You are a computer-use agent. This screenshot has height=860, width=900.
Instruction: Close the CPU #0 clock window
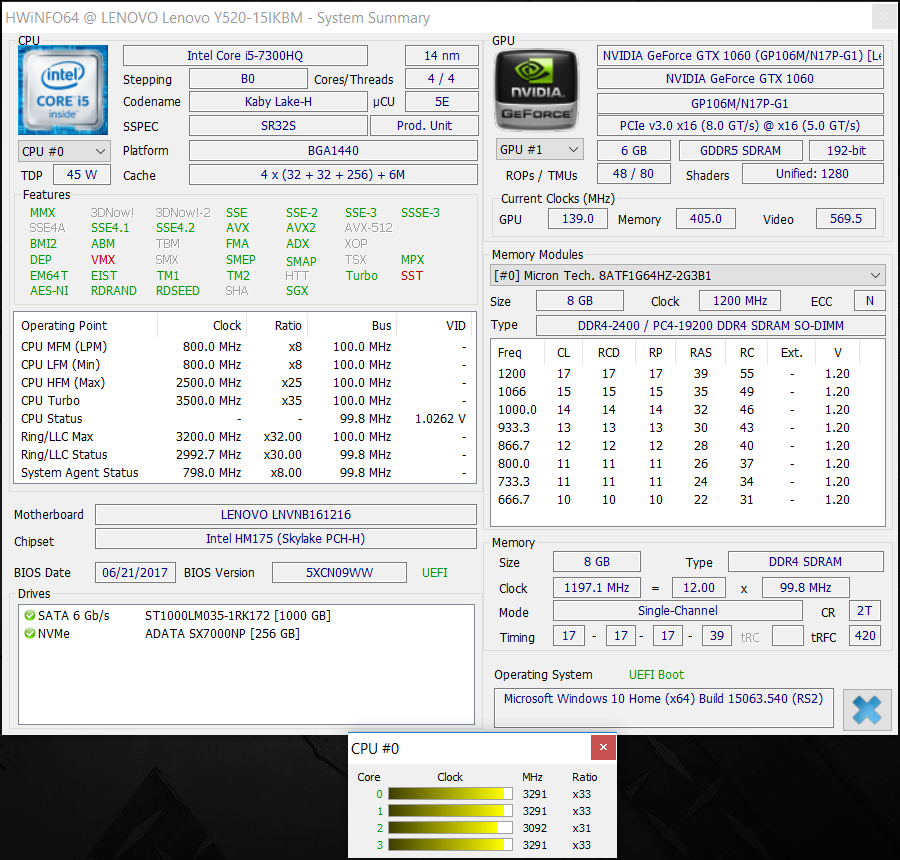603,747
